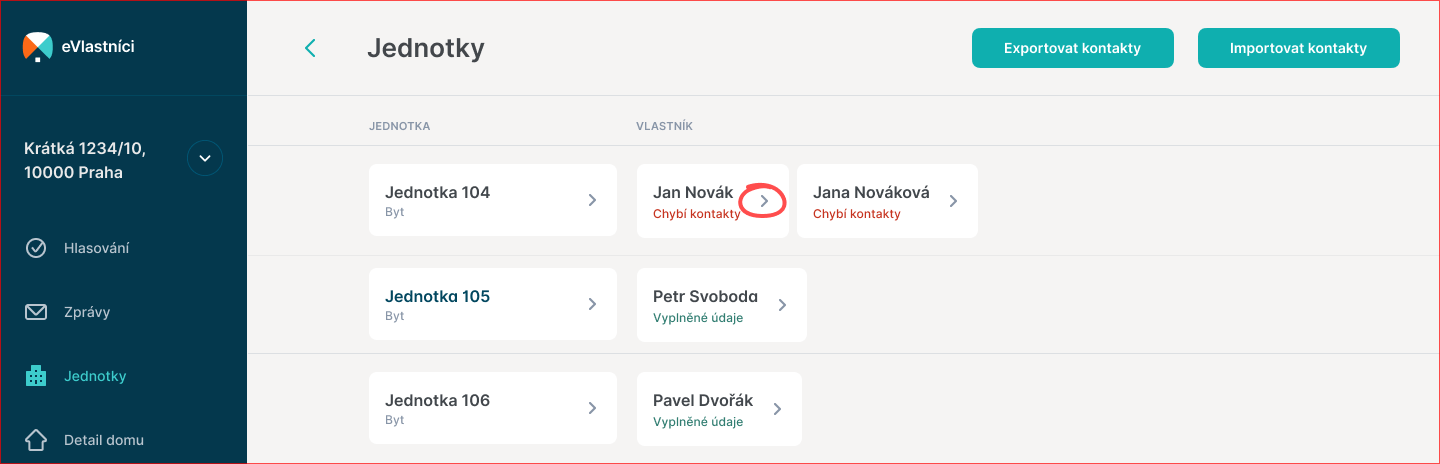The image size is (1440, 464).
Task: Click chevron on Jednotka 106 card
Action: (x=592, y=408)
